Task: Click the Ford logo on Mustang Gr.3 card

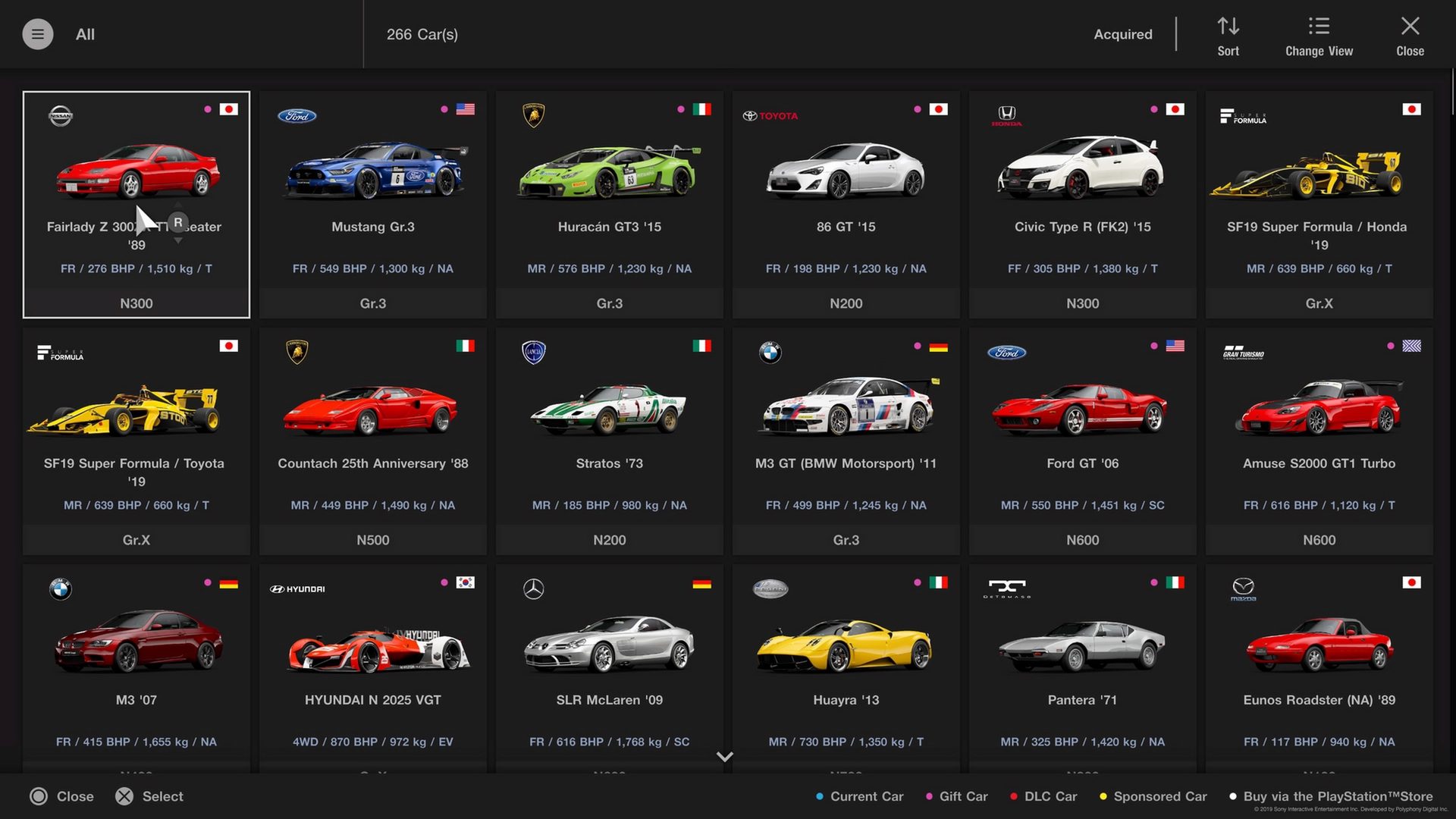Action: pos(297,116)
